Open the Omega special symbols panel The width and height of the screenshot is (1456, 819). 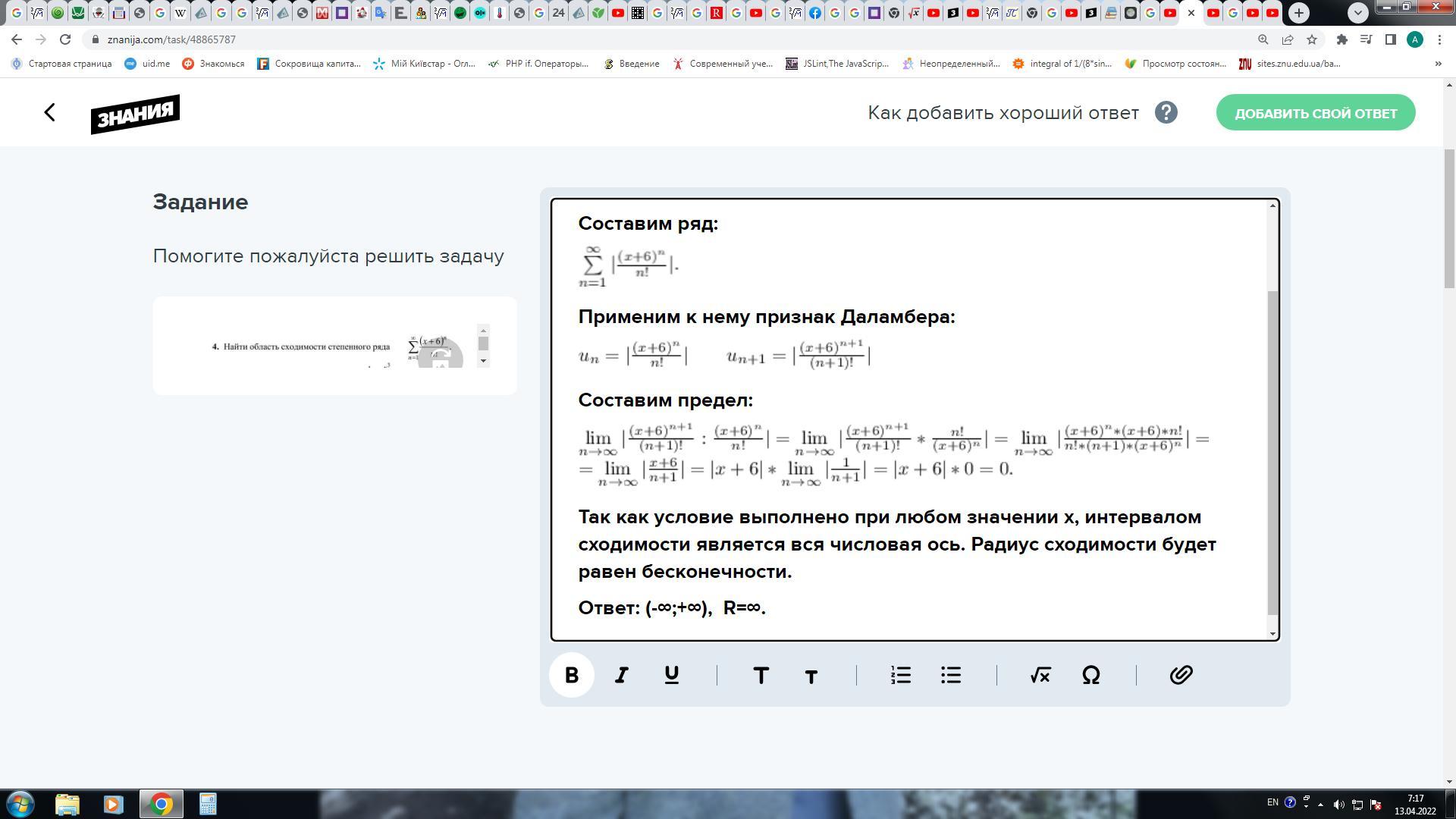pyautogui.click(x=1090, y=675)
